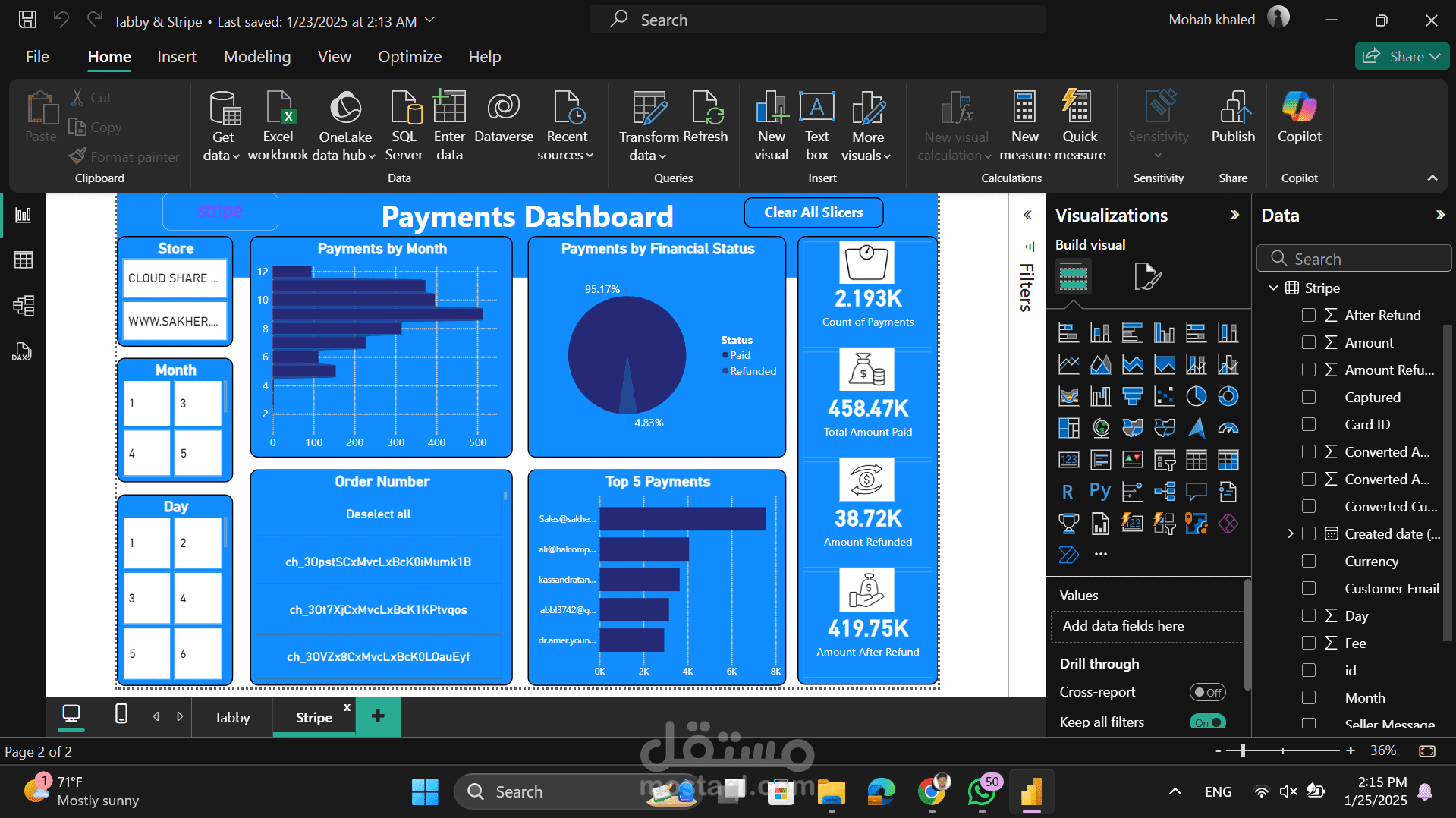Open DAX query view icon
Image resolution: width=1456 pixels, height=818 pixels.
(x=22, y=351)
